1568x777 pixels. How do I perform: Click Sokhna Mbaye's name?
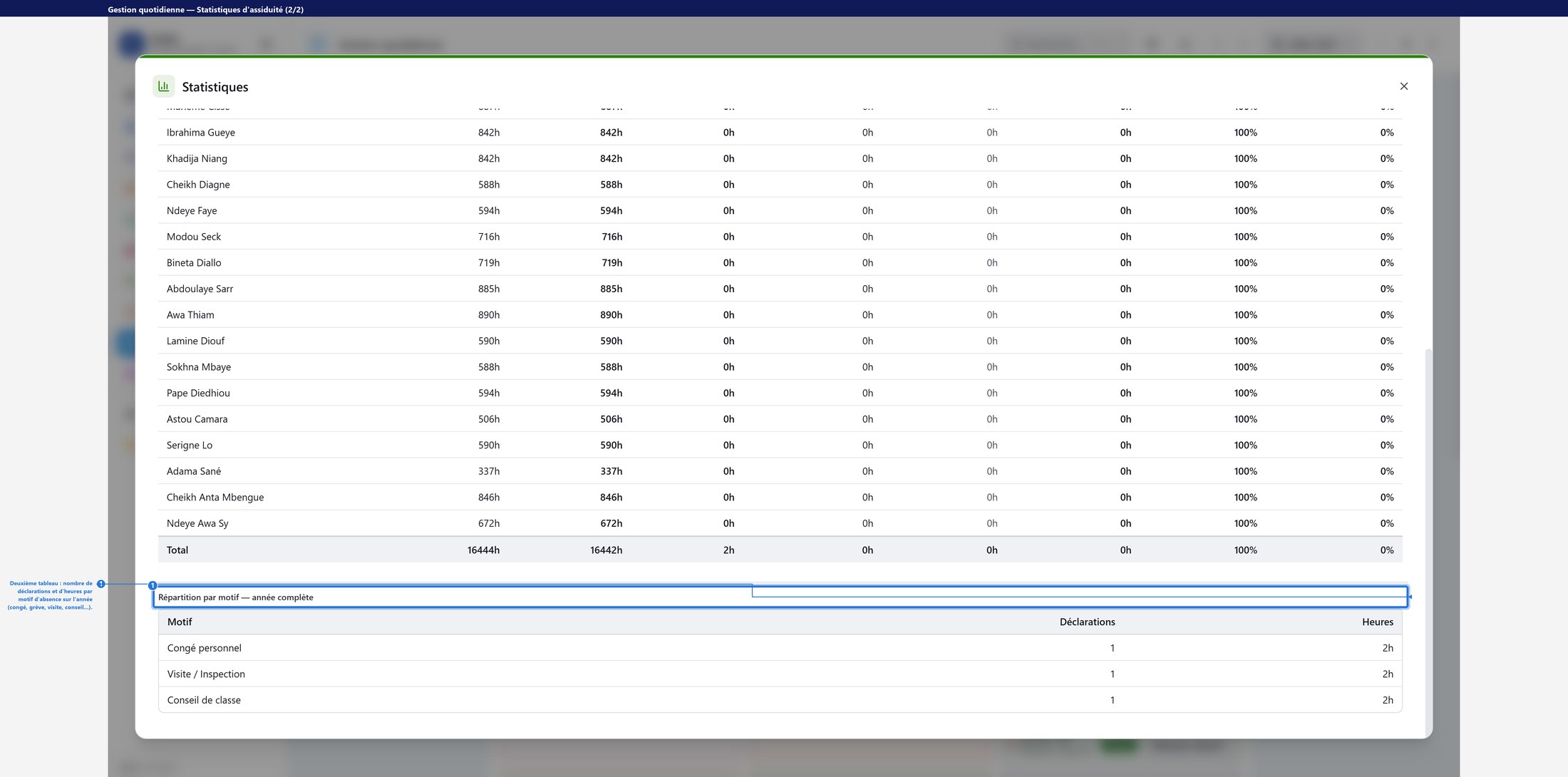tap(199, 367)
